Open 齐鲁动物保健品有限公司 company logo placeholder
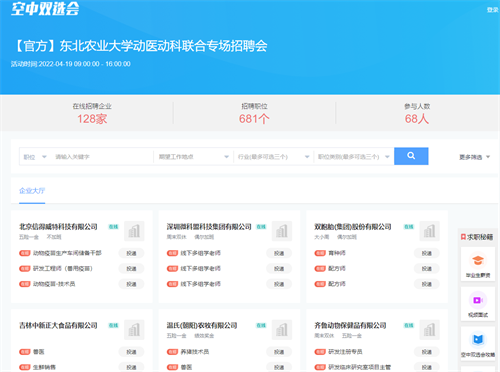Viewport: 500px width, 372px height. pyautogui.click(x=429, y=330)
